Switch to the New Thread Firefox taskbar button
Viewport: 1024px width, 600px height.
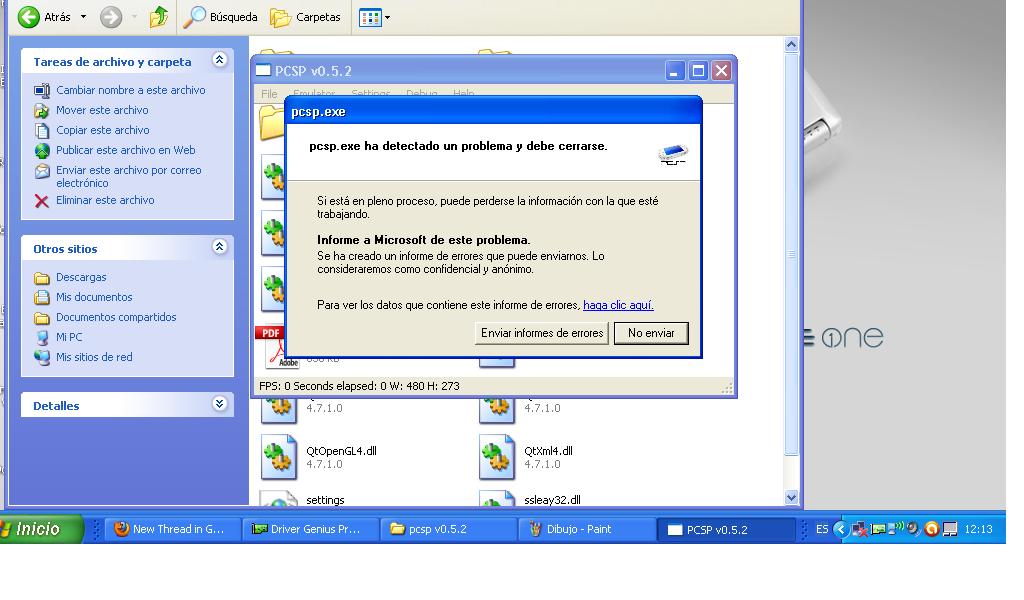[x=172, y=529]
